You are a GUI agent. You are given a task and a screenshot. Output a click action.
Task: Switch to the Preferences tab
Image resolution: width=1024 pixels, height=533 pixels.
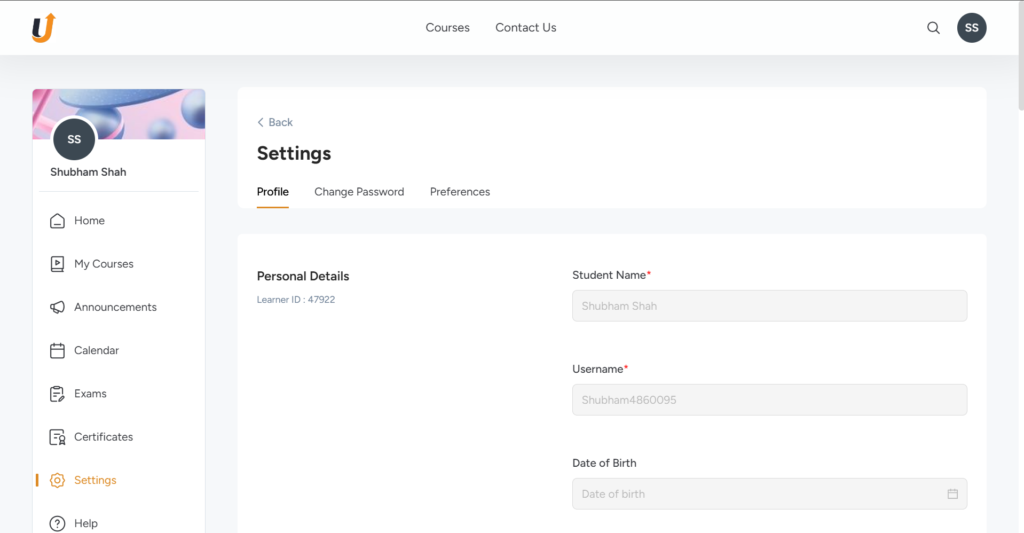(460, 192)
